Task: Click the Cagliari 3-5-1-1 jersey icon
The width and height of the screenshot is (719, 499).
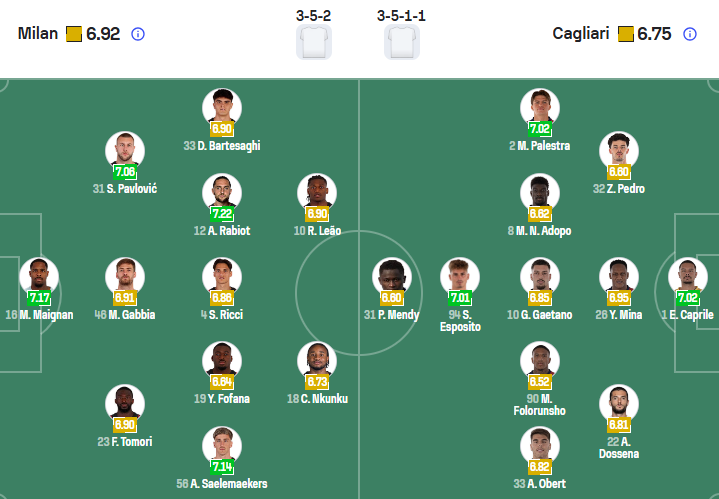Action: point(402,42)
